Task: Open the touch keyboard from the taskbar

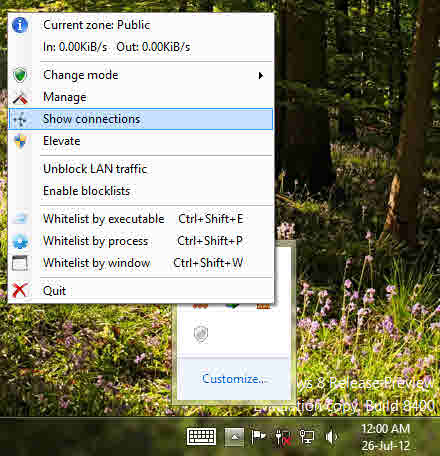Action: click(x=201, y=436)
